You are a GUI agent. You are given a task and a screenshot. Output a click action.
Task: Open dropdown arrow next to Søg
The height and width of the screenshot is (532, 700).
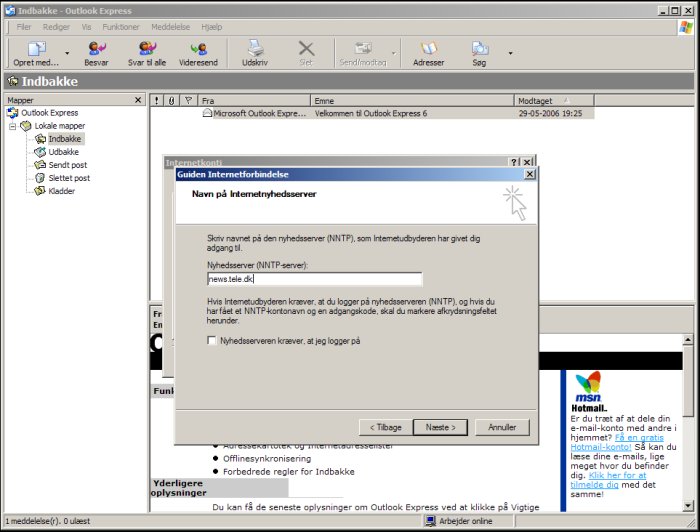[x=510, y=53]
